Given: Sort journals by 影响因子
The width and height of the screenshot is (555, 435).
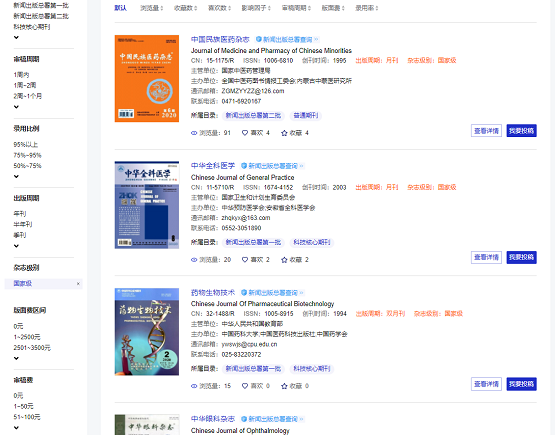Looking at the screenshot, I should tap(256, 8).
